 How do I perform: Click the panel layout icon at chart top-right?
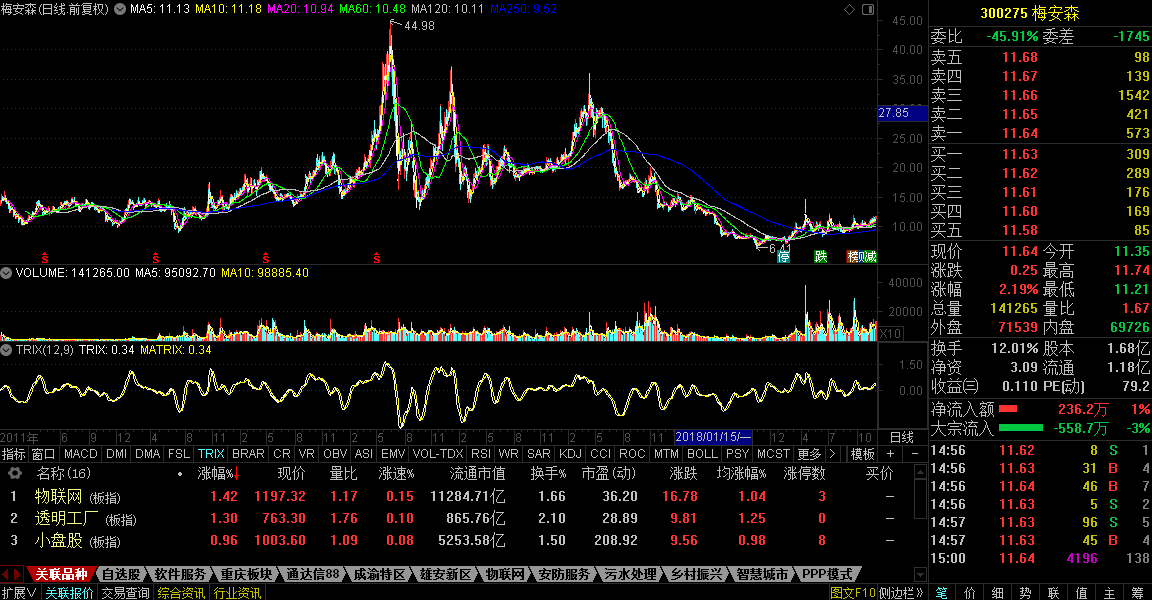coord(866,9)
